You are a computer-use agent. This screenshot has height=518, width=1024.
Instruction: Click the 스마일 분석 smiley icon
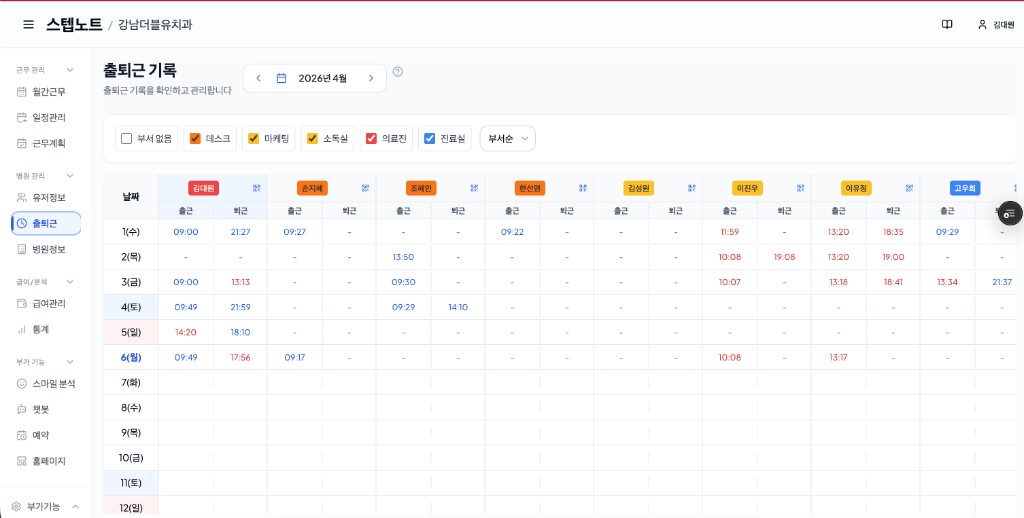(x=22, y=383)
